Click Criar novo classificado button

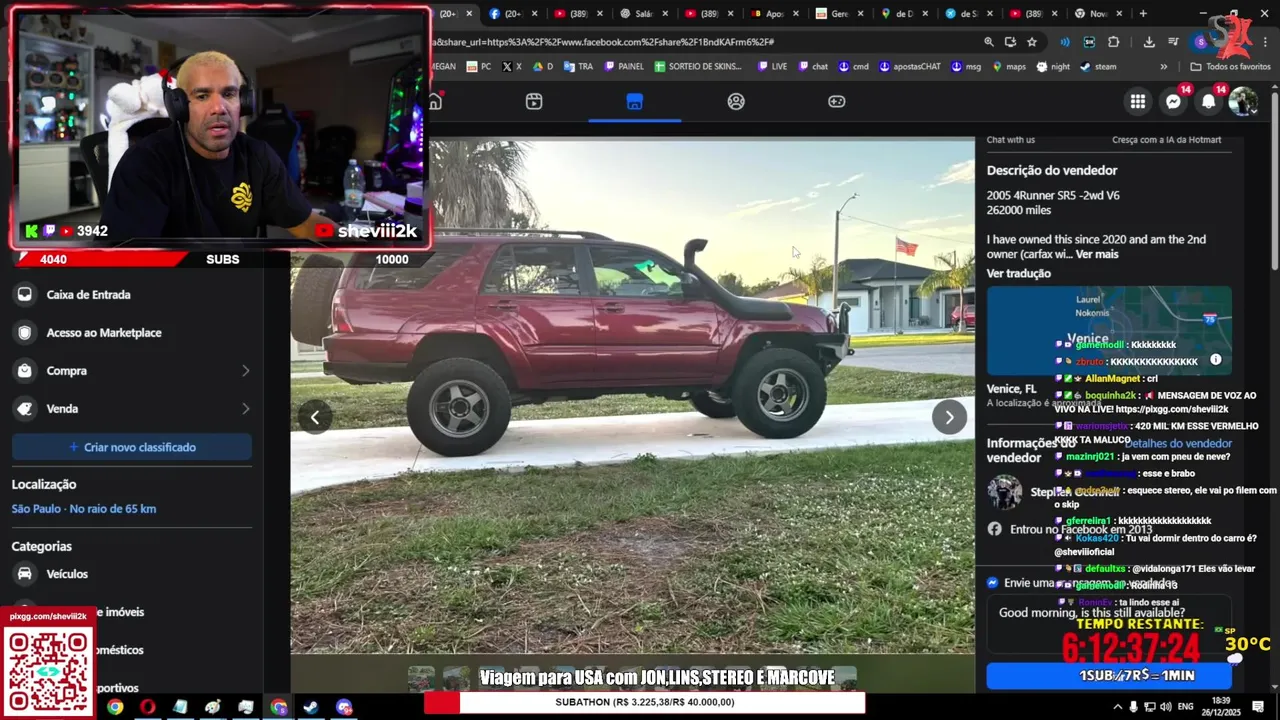[132, 447]
